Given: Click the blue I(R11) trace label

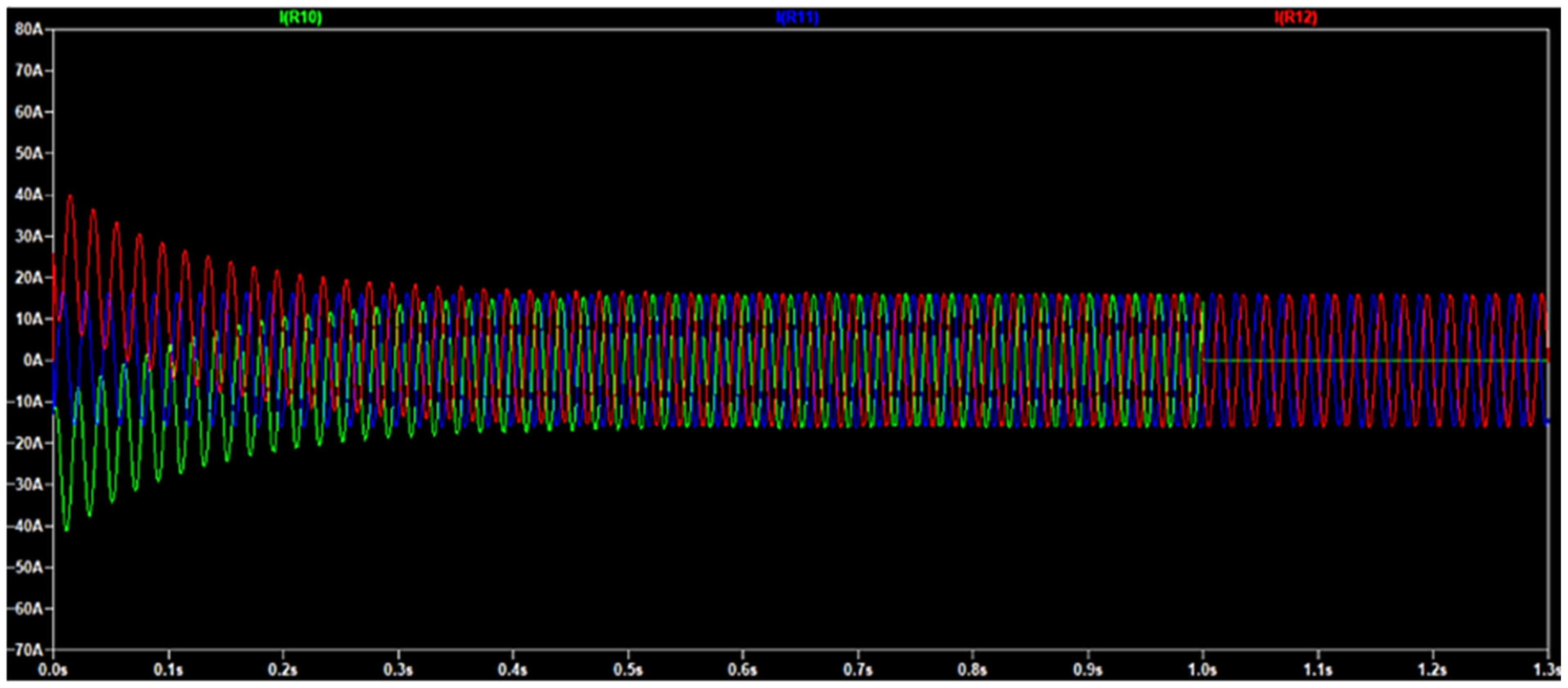Looking at the screenshot, I should pos(798,17).
